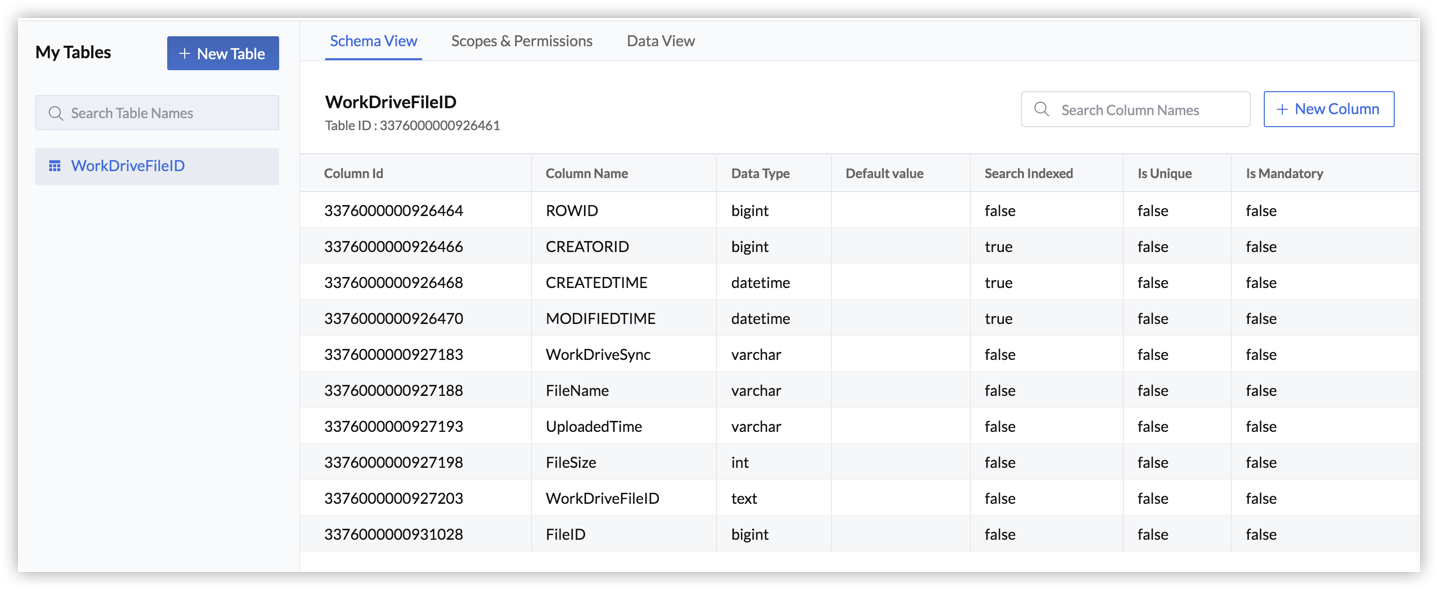Click the Column Name header
1438x590 pixels.
tap(587, 173)
